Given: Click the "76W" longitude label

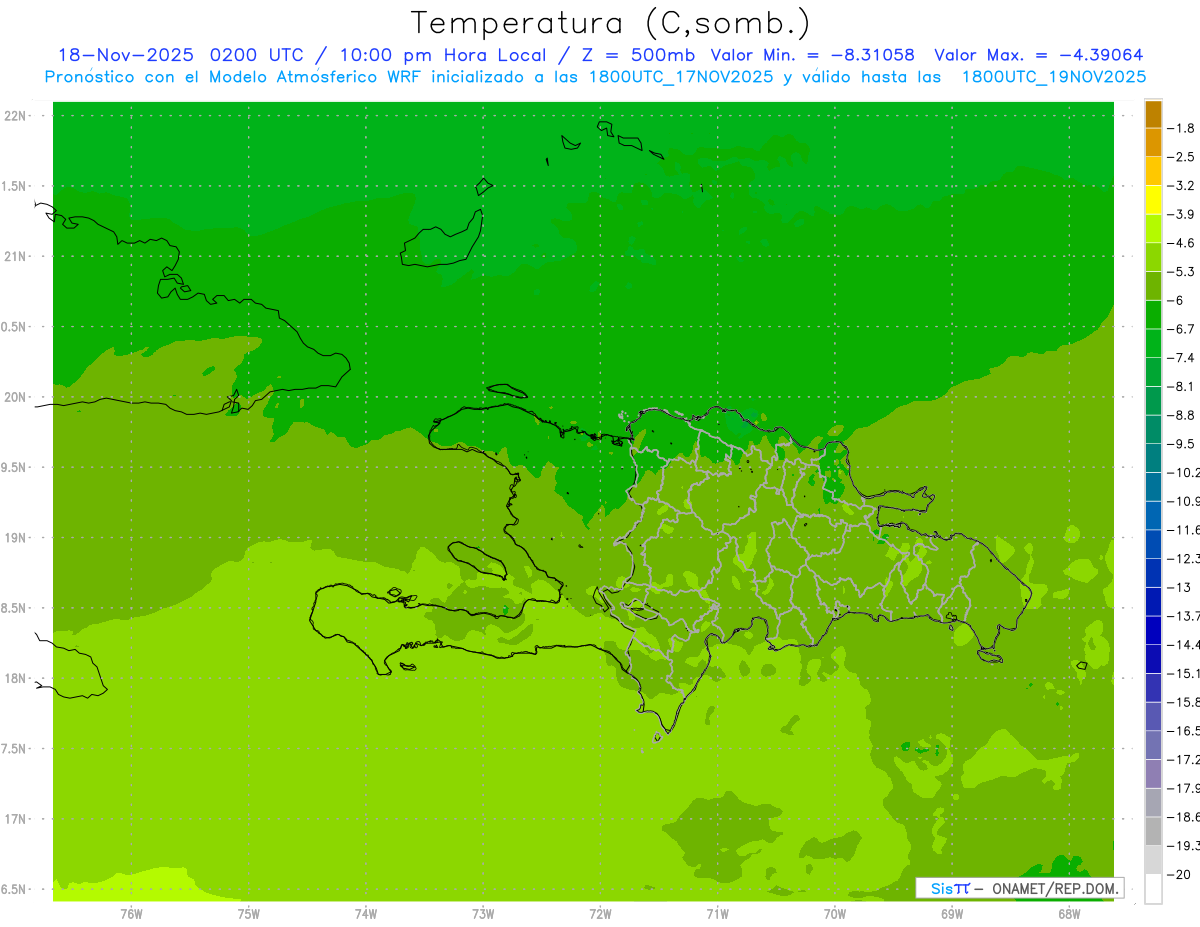Looking at the screenshot, I should tap(131, 913).
